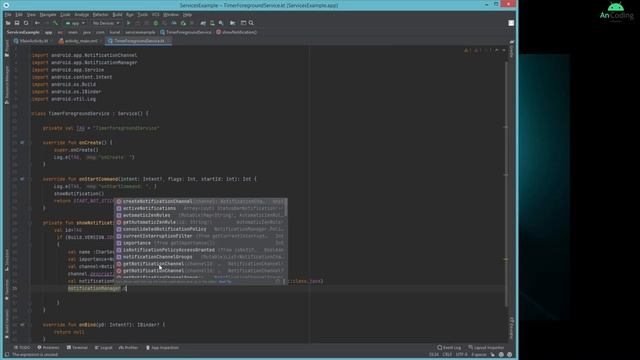Screen dimensions: 640x360
Task: Click the quick access icon in the status bar corner
Action: coord(7,355)
